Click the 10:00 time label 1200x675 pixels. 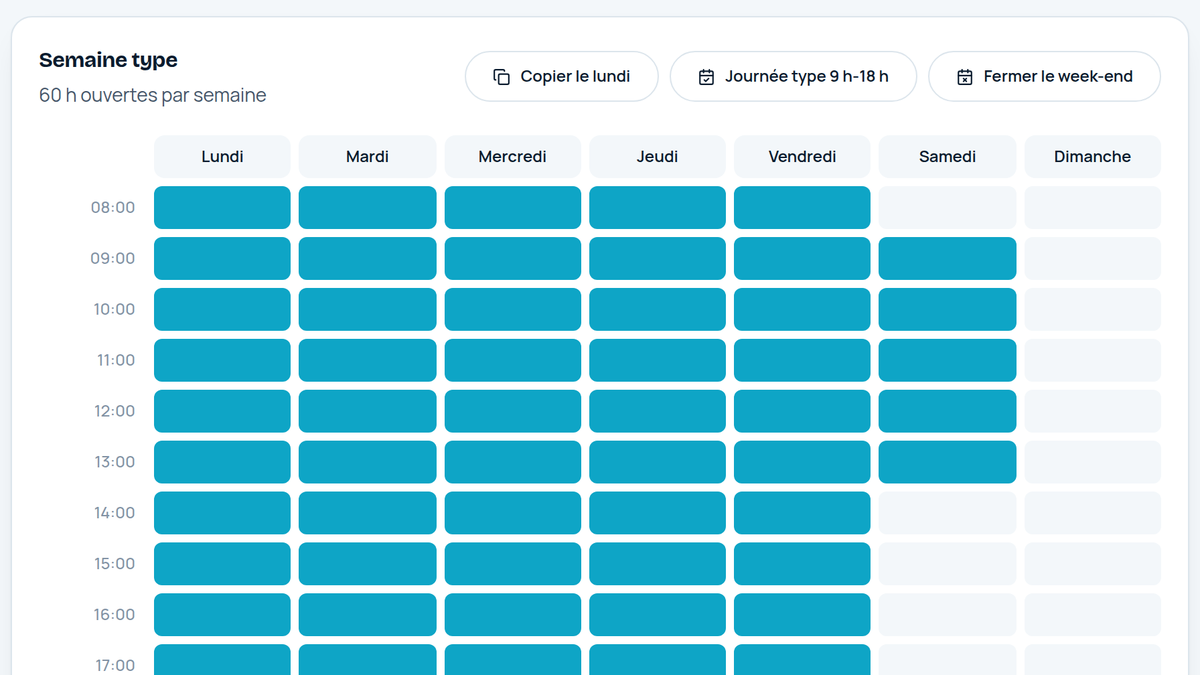114,310
